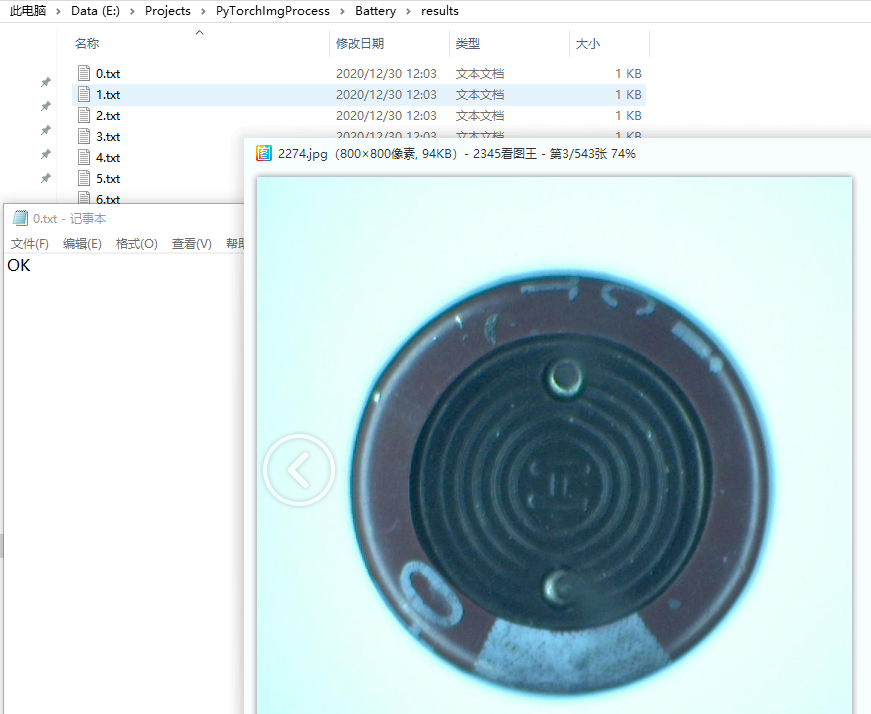871x714 pixels.
Task: Click the OK text in Notepad
Action: pyautogui.click(x=19, y=266)
